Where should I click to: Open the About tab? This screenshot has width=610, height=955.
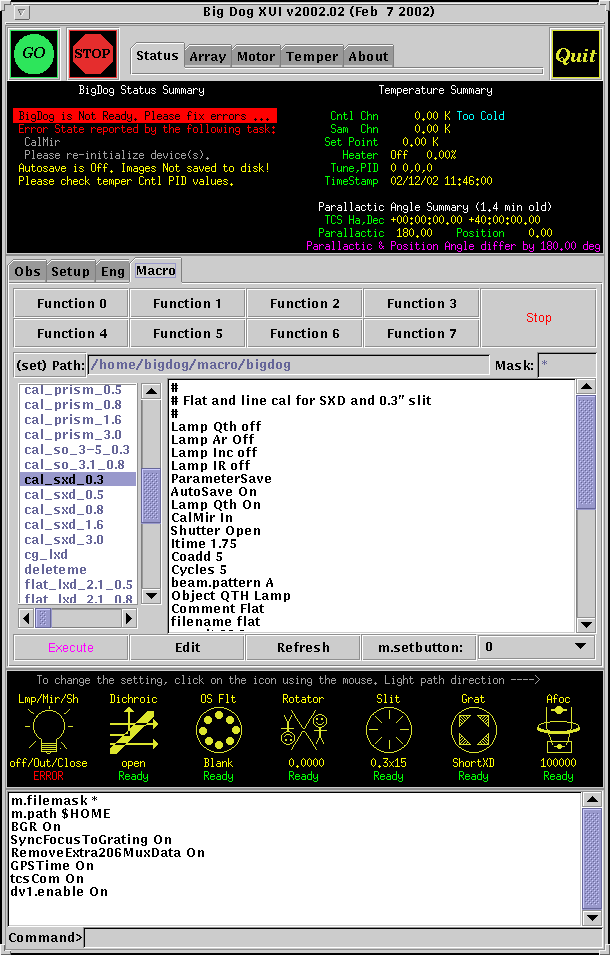tap(368, 57)
